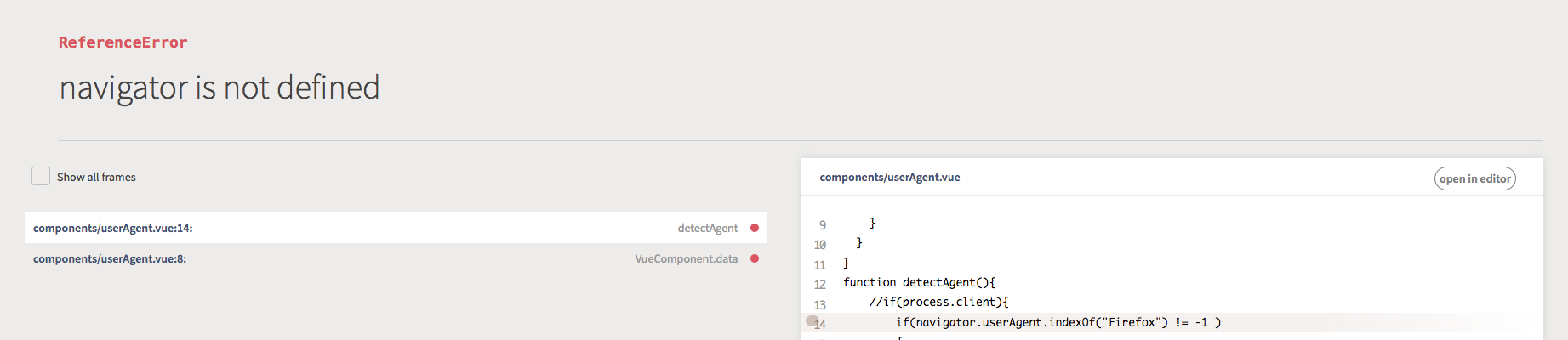Select the components/userAgent.vue:14 stack frame
This screenshot has width=1568, height=340.
(113, 228)
